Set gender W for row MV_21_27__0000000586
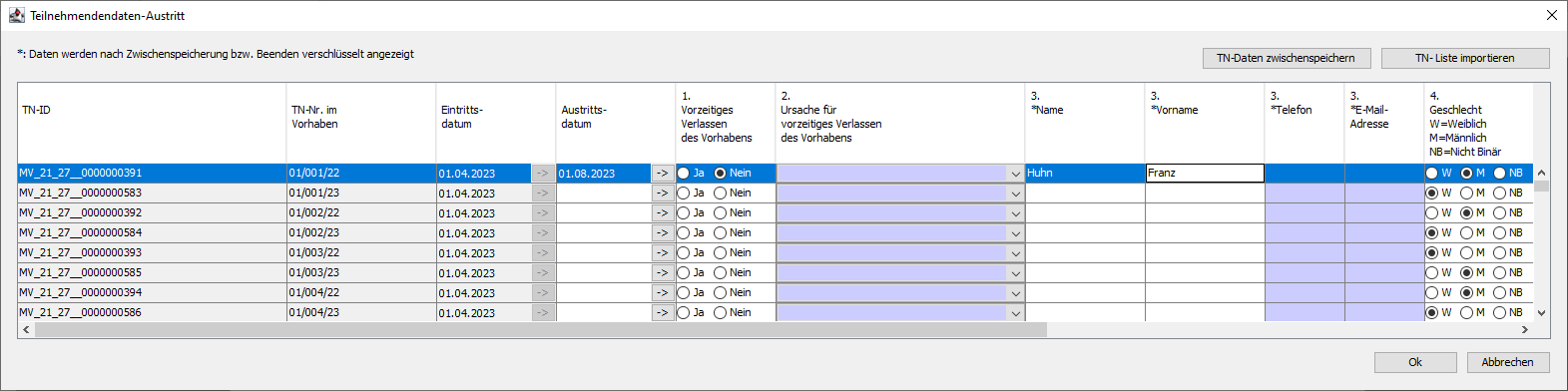This screenshot has height=391, width=1568. [x=1432, y=312]
